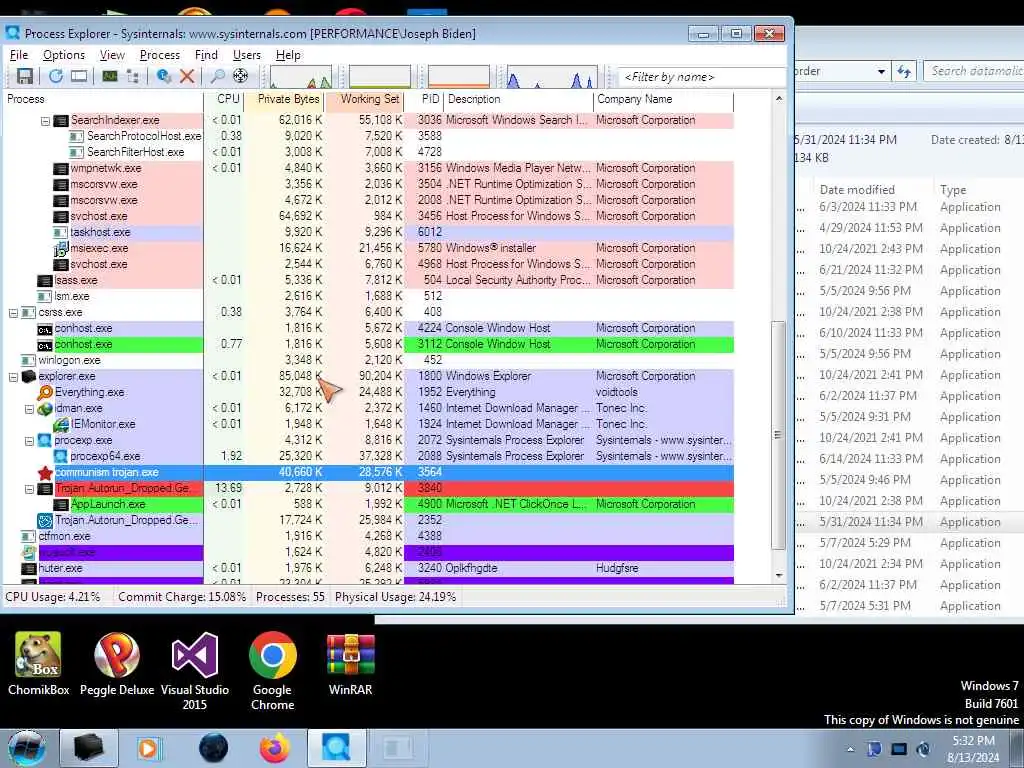The width and height of the screenshot is (1024, 768).
Task: Click the Windows Start orb
Action: [27, 748]
